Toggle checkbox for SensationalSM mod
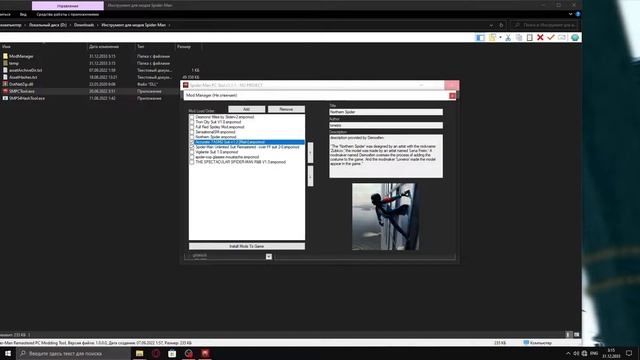 pos(192,132)
